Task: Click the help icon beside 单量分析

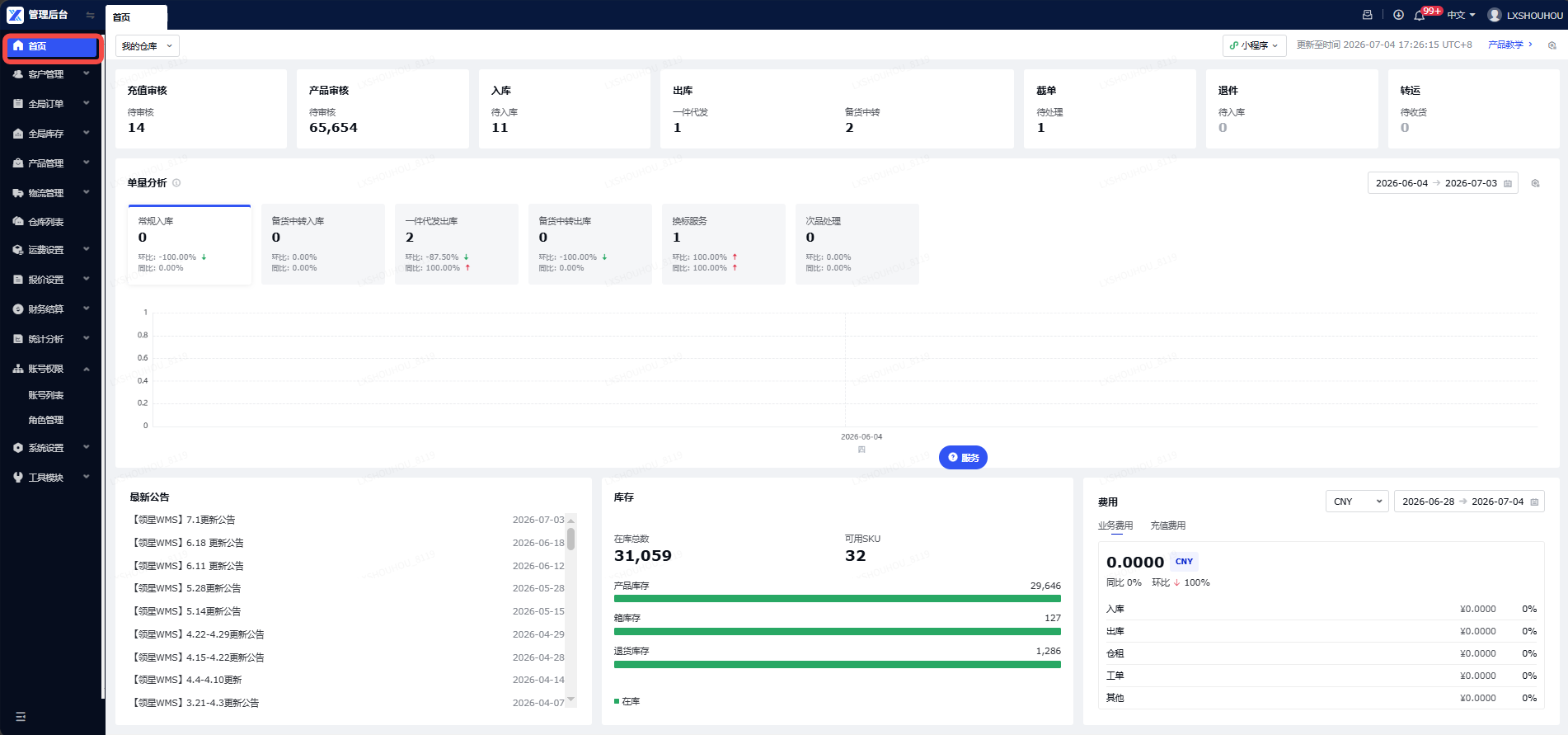Action: pos(176,183)
